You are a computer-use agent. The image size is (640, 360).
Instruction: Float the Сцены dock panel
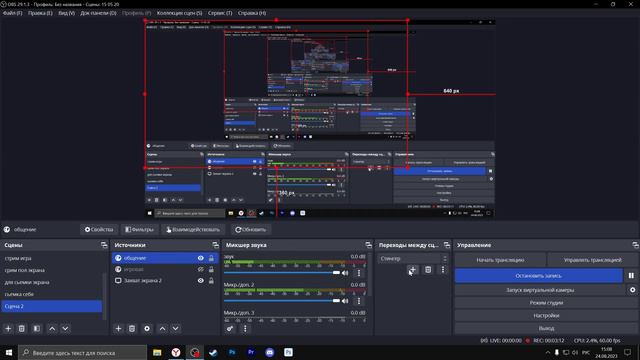(104, 245)
